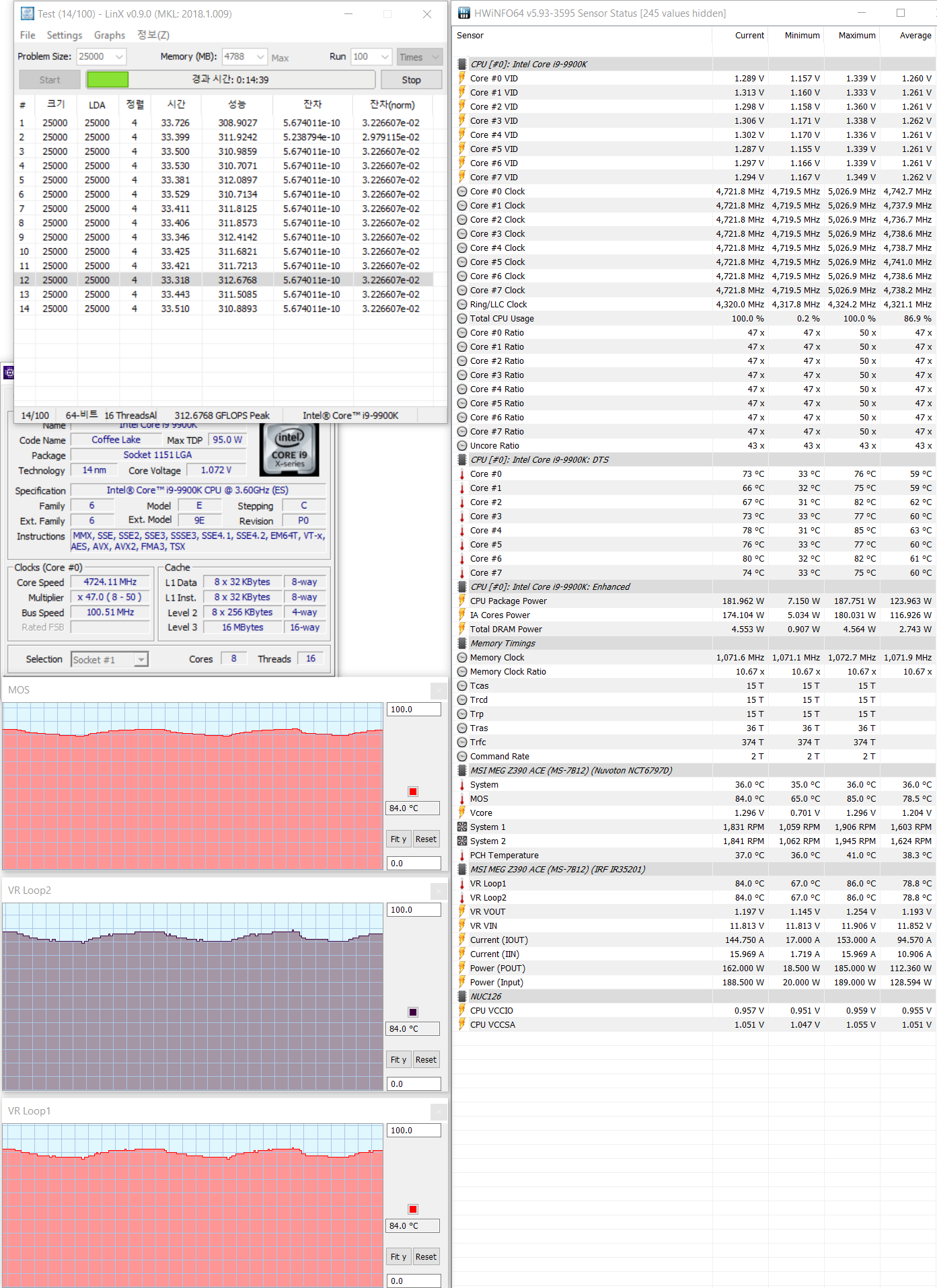This screenshot has height=1288, width=937.
Task: Click the lightning icon beside VR VOUT
Action: click(x=462, y=912)
